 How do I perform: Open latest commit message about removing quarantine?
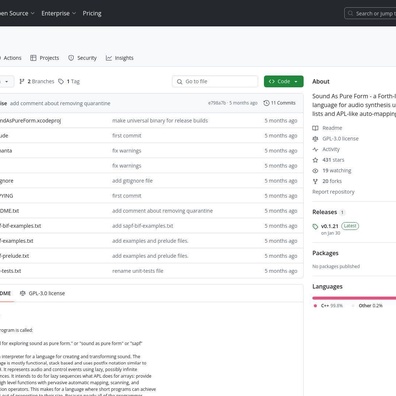coord(60,103)
